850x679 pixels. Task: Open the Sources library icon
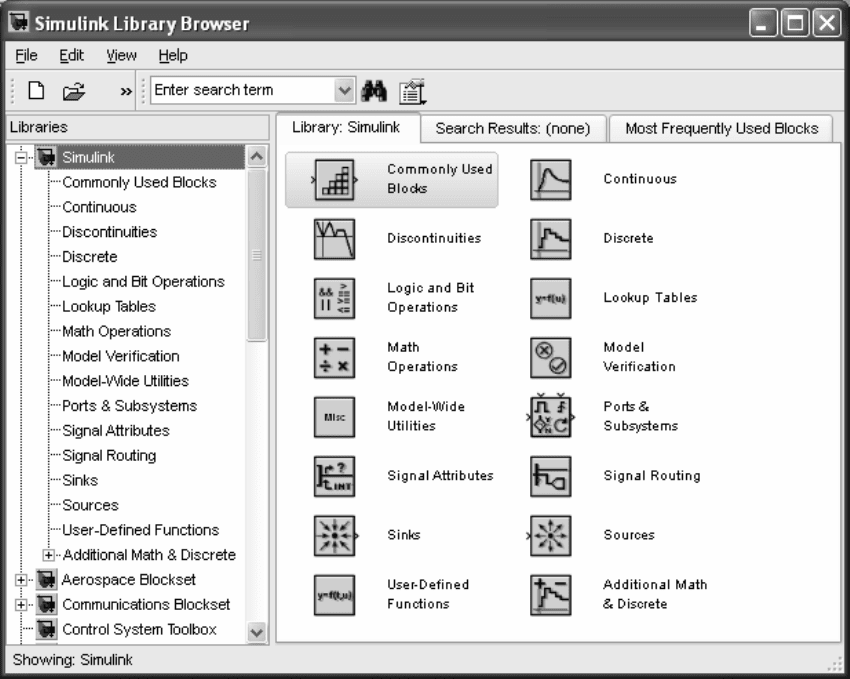[x=550, y=535]
